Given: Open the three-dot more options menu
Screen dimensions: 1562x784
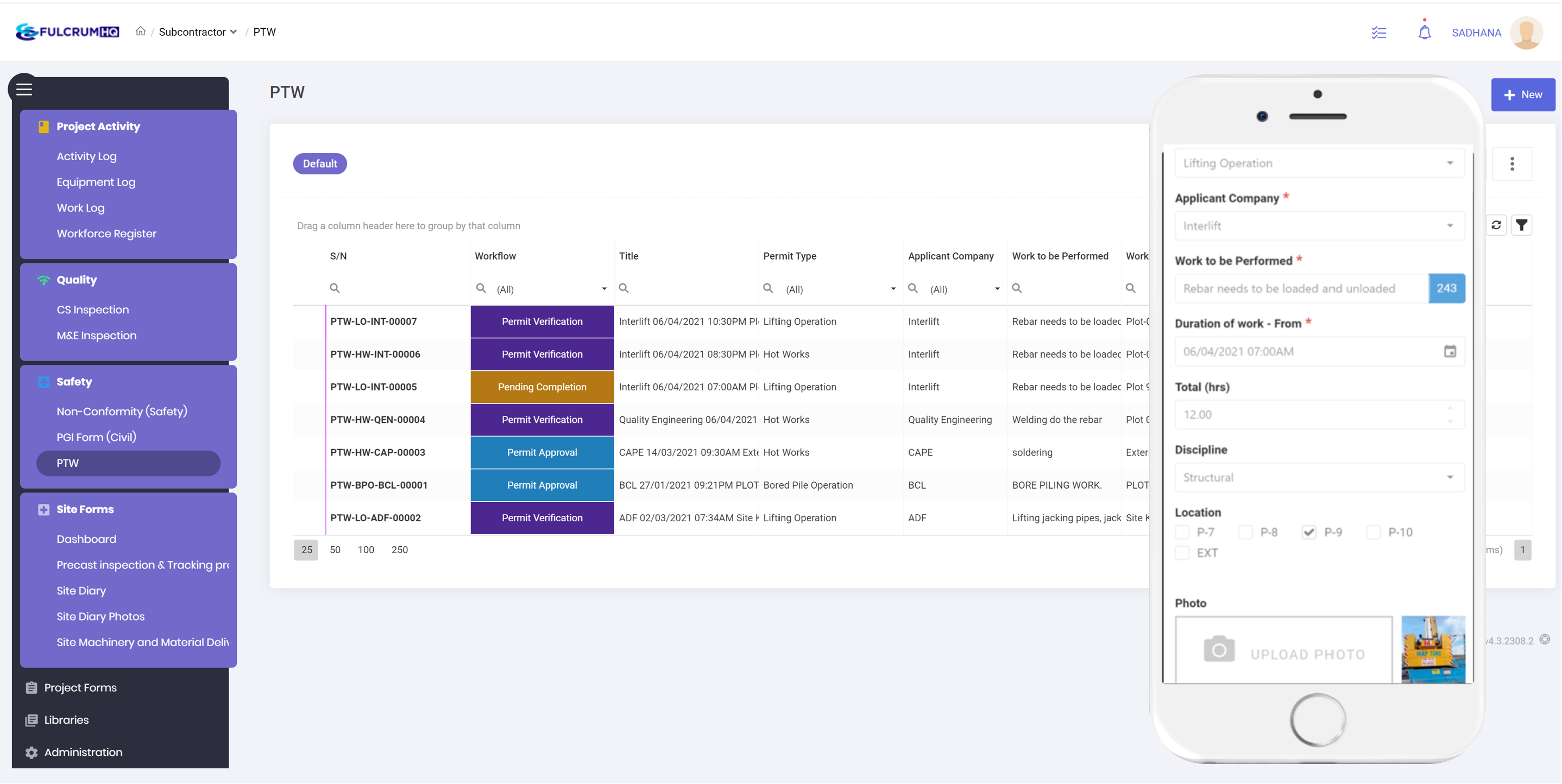Looking at the screenshot, I should pyautogui.click(x=1511, y=164).
